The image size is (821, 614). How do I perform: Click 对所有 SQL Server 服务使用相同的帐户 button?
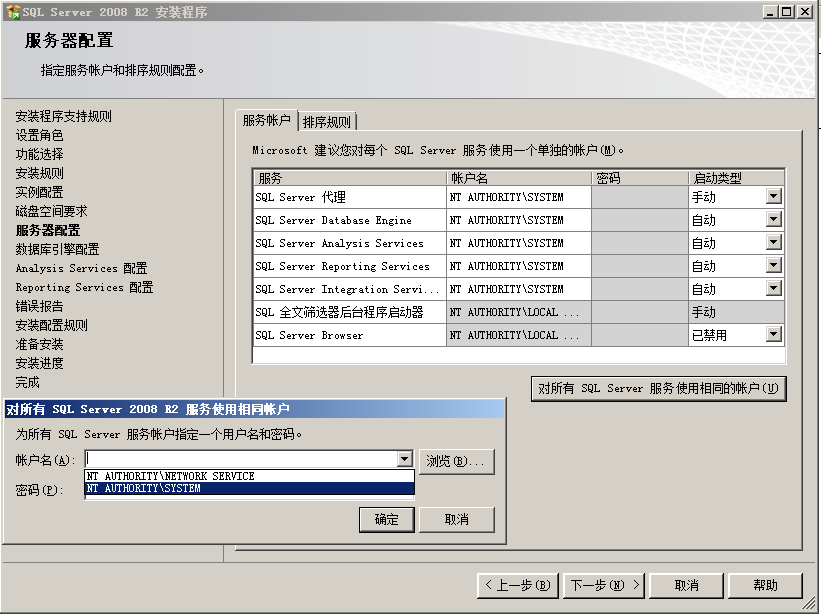pos(659,388)
